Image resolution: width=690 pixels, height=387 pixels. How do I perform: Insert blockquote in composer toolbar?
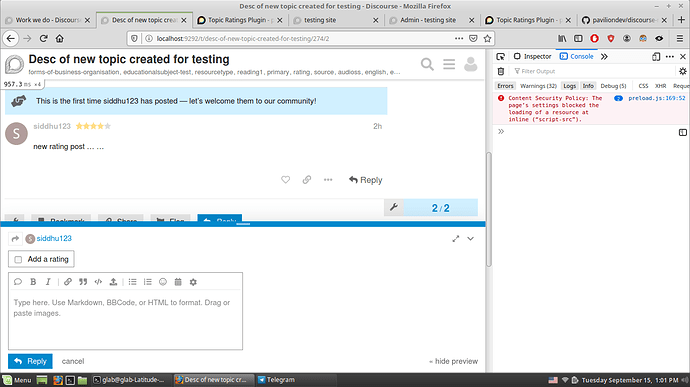coord(83,282)
